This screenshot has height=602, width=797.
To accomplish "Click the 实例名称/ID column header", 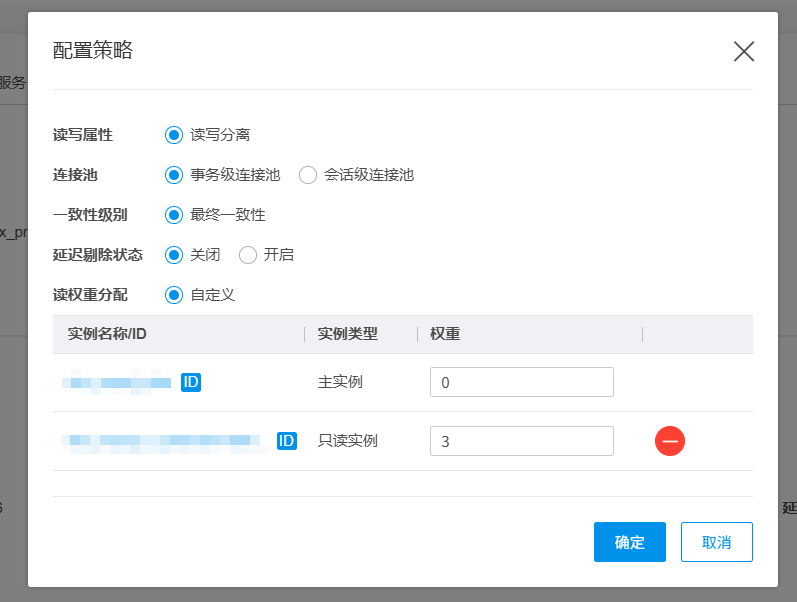I will click(107, 334).
